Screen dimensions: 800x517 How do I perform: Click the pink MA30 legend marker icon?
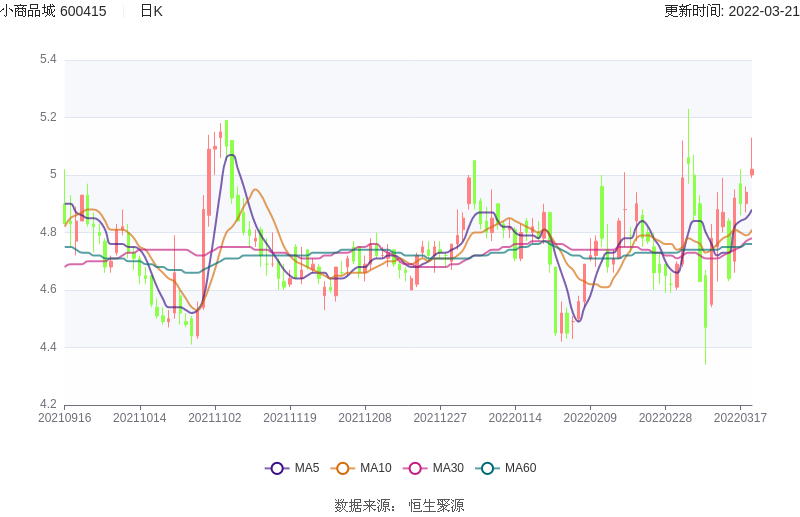click(x=415, y=468)
